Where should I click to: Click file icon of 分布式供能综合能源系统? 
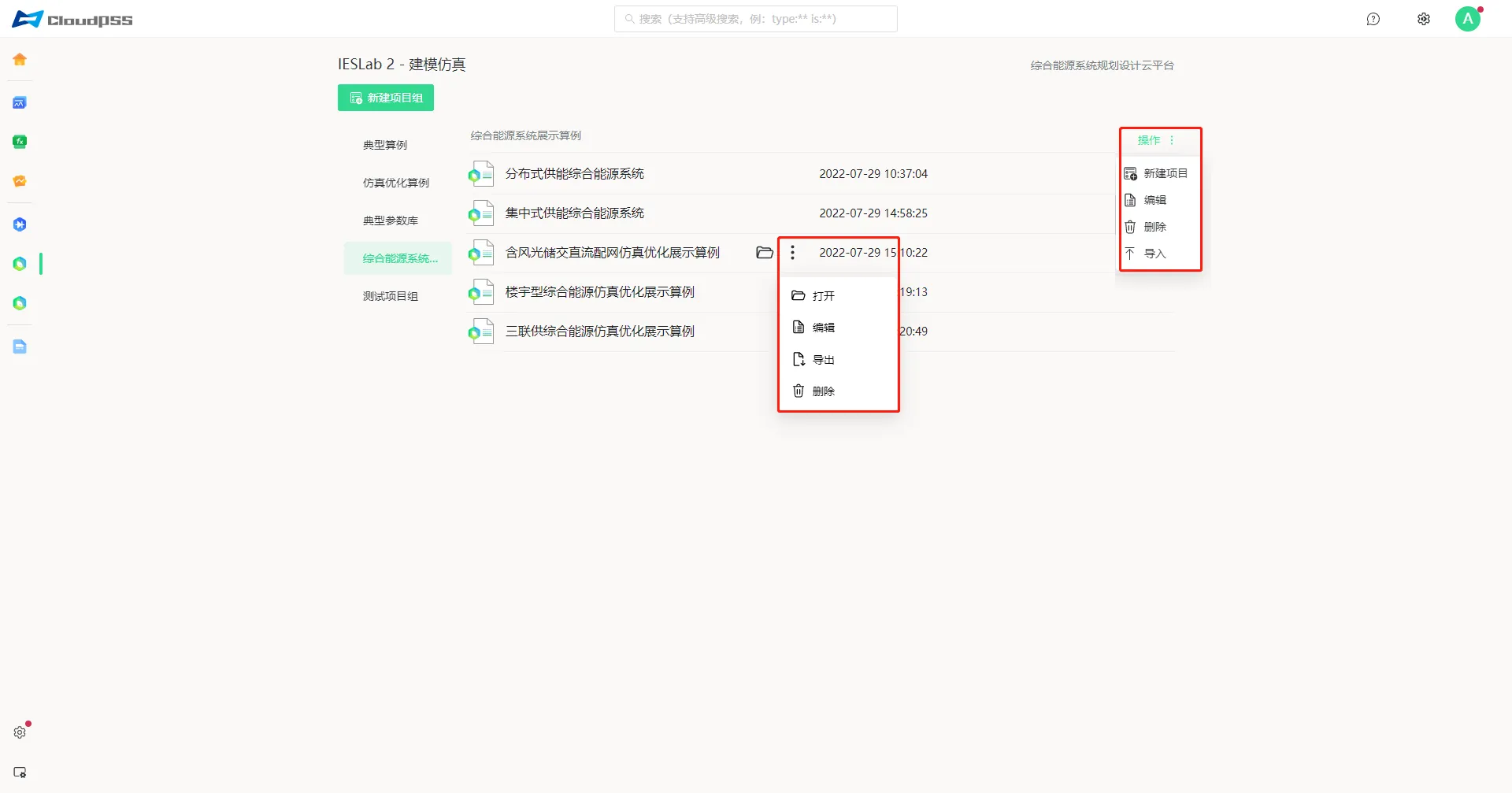(480, 174)
